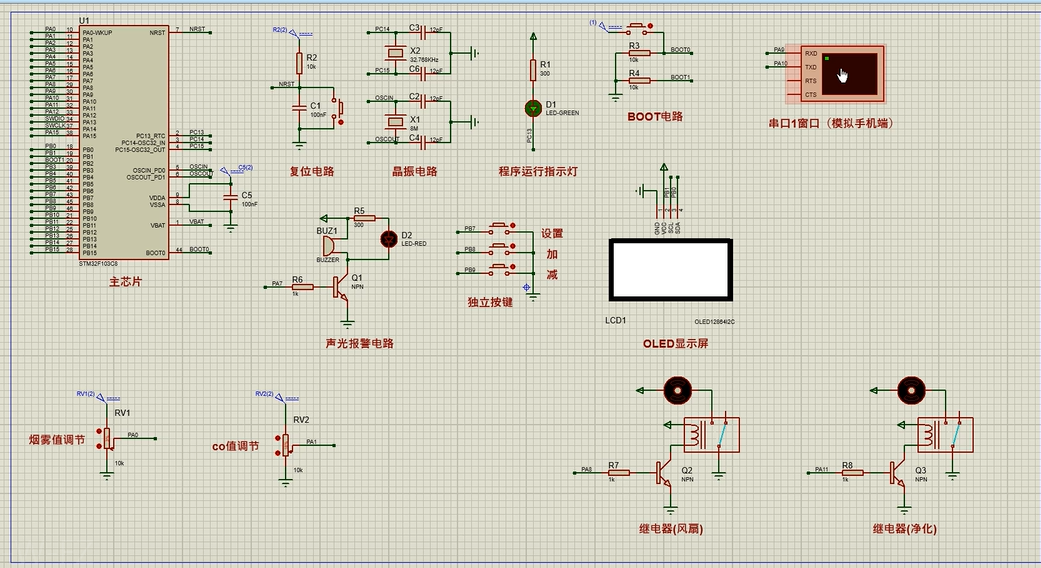Open the virtual terminal serial window component
This screenshot has height=568, width=1041.
pyautogui.click(x=835, y=74)
